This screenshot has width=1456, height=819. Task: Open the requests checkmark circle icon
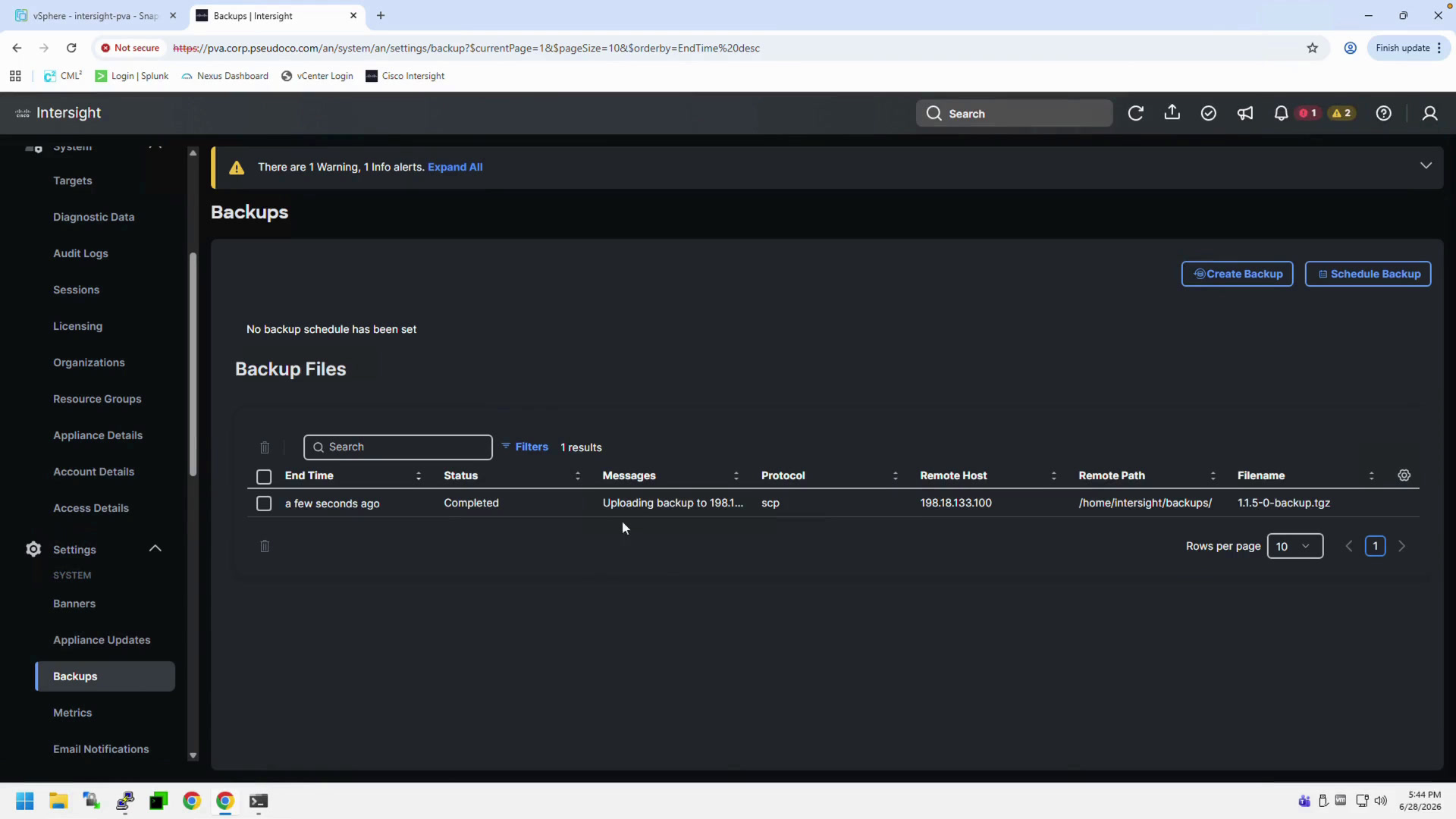click(x=1208, y=113)
